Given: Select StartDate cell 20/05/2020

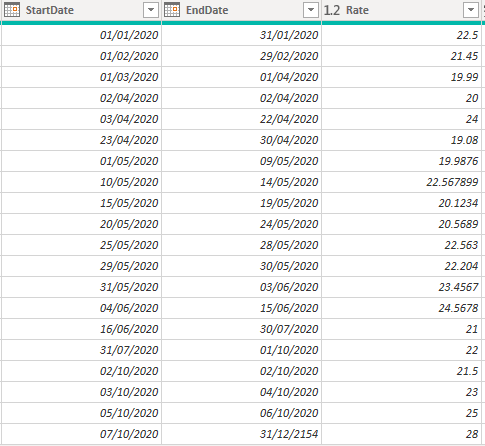Looking at the screenshot, I should [81, 224].
